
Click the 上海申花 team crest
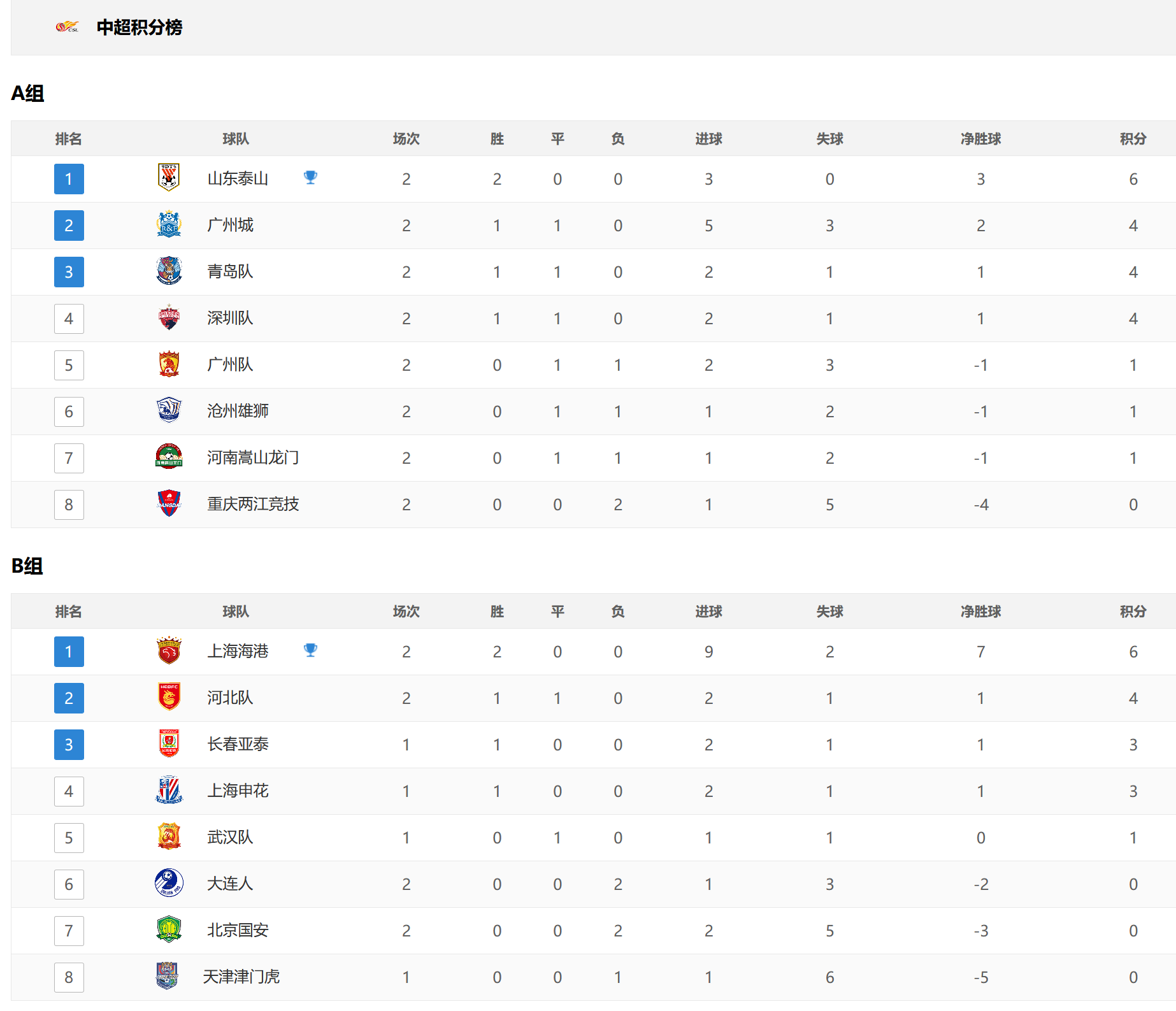click(169, 790)
